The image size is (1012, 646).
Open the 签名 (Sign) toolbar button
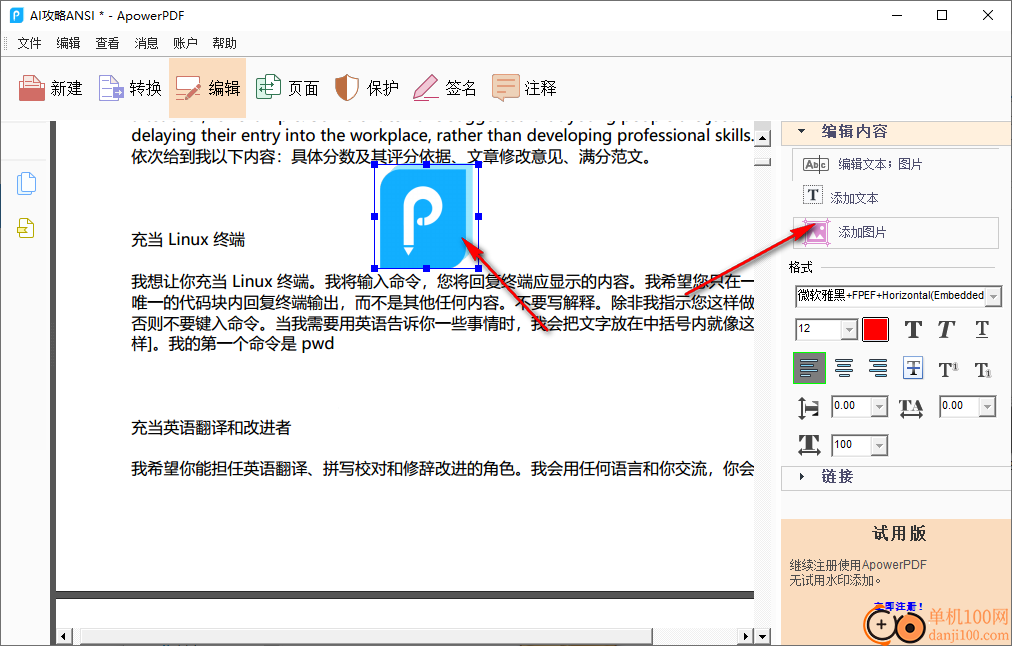click(x=445, y=88)
